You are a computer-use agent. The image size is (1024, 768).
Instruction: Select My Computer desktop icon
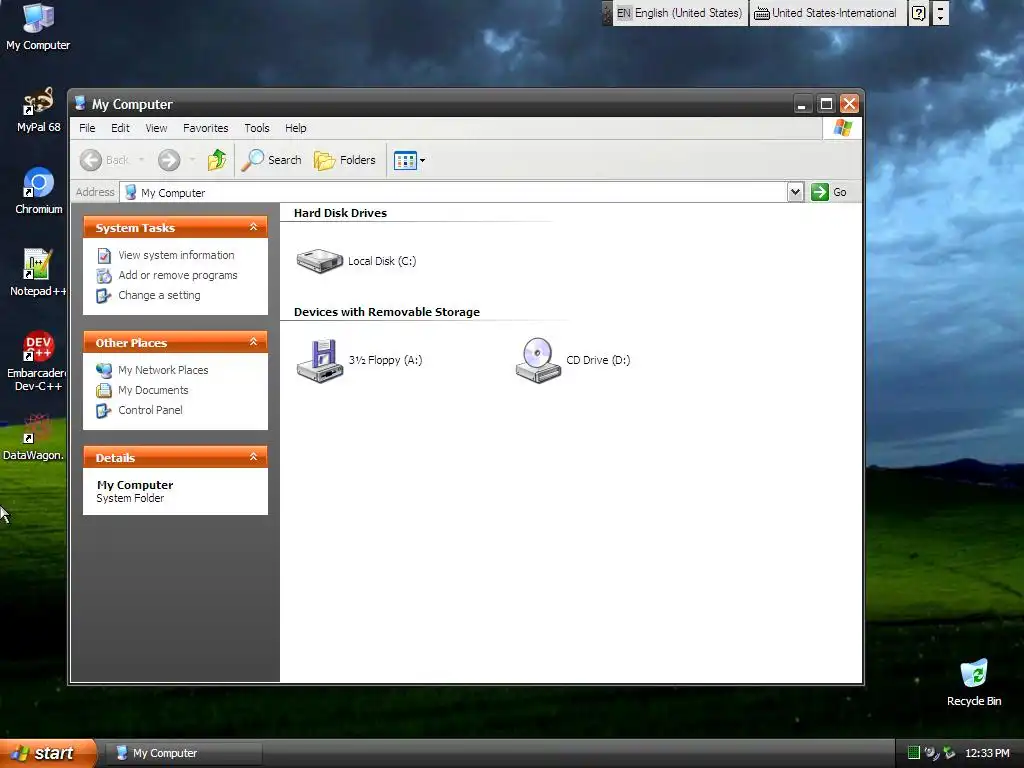pyautogui.click(x=38, y=26)
